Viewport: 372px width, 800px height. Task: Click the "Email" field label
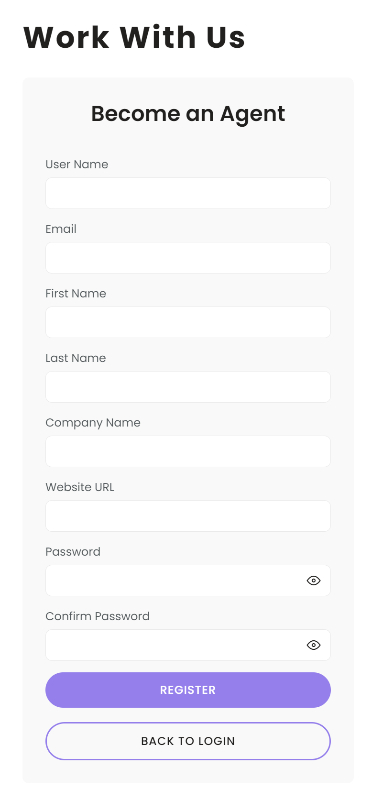click(x=61, y=229)
